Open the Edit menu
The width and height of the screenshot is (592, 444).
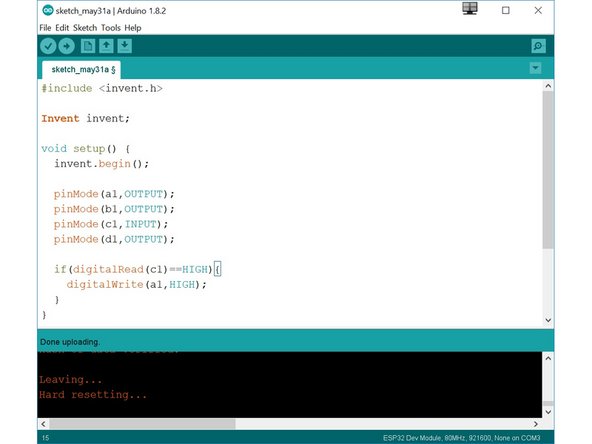click(62, 28)
